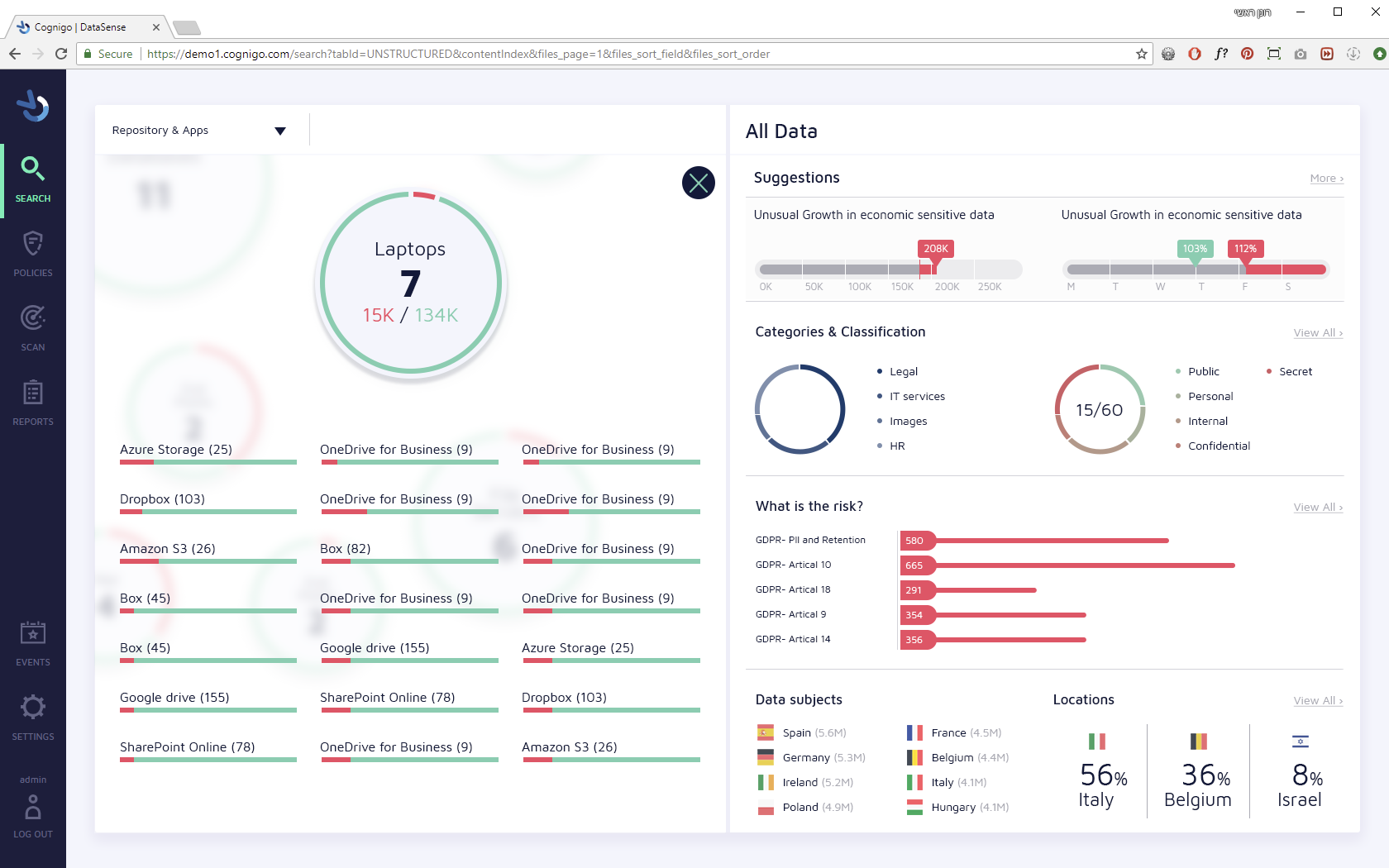Click the browser address bar URL
The image size is (1389, 868).
coord(458,54)
